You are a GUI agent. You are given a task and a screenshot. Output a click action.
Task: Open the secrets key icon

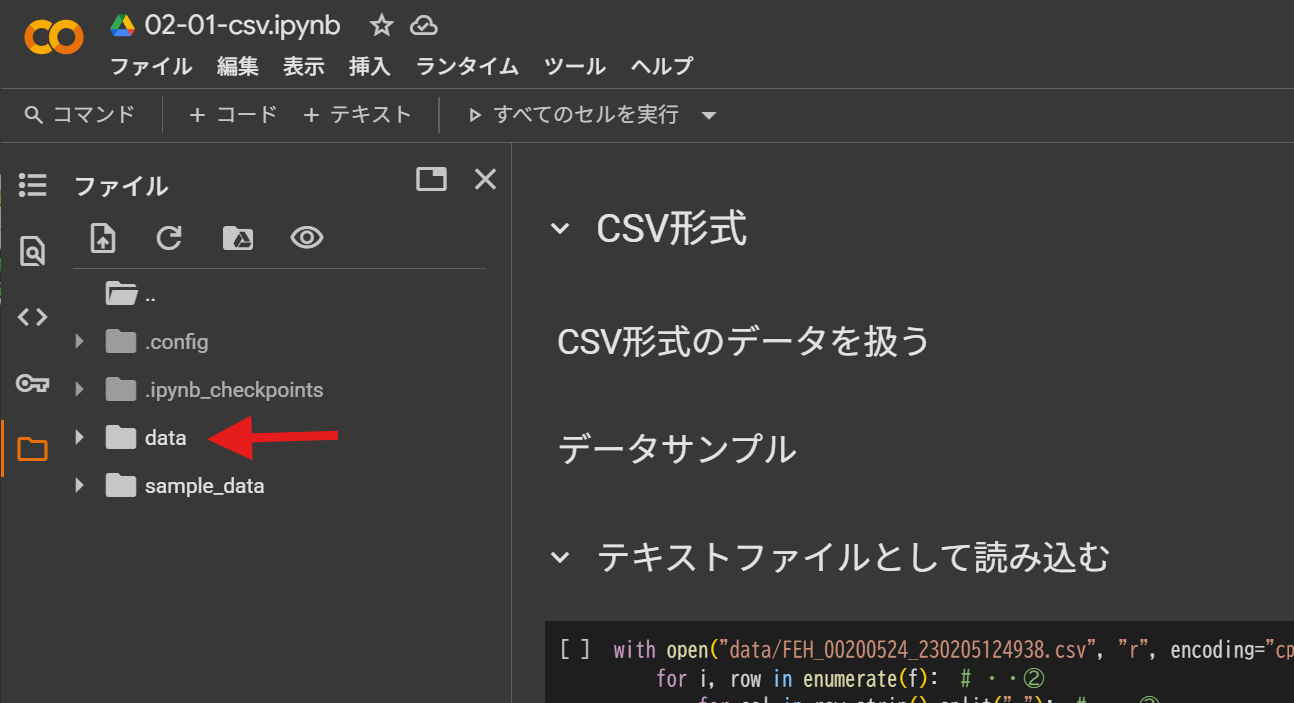click(x=32, y=383)
